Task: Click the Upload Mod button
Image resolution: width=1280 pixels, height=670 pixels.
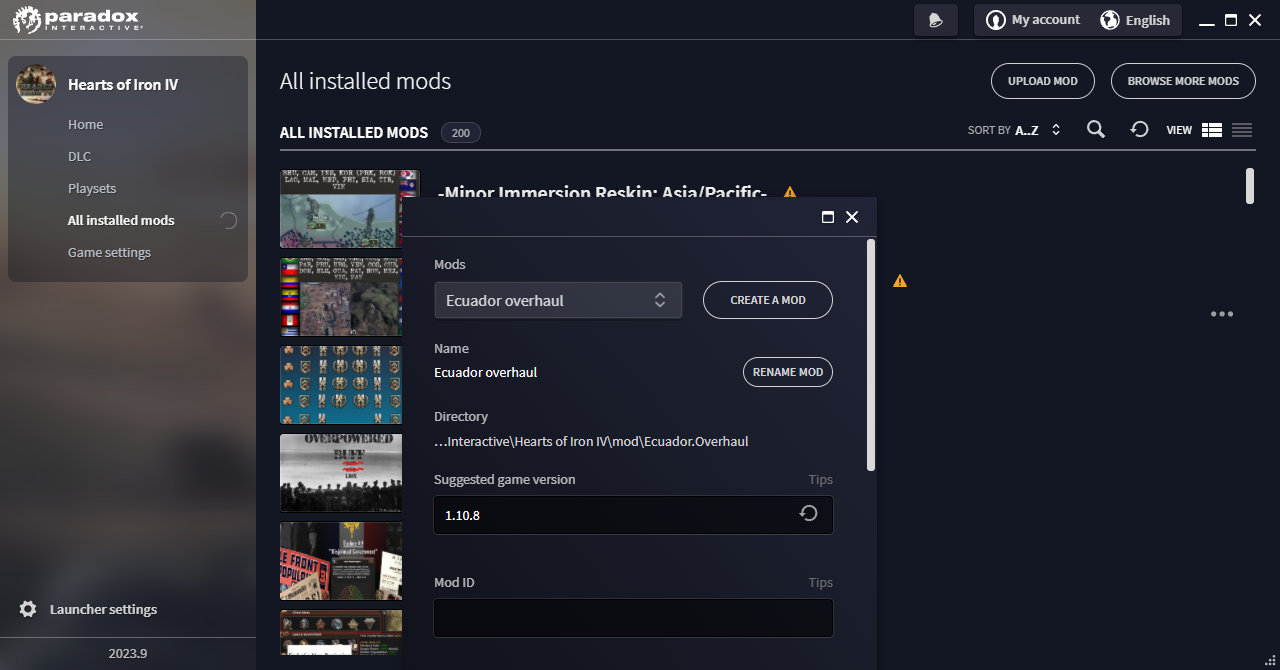Action: [x=1043, y=81]
